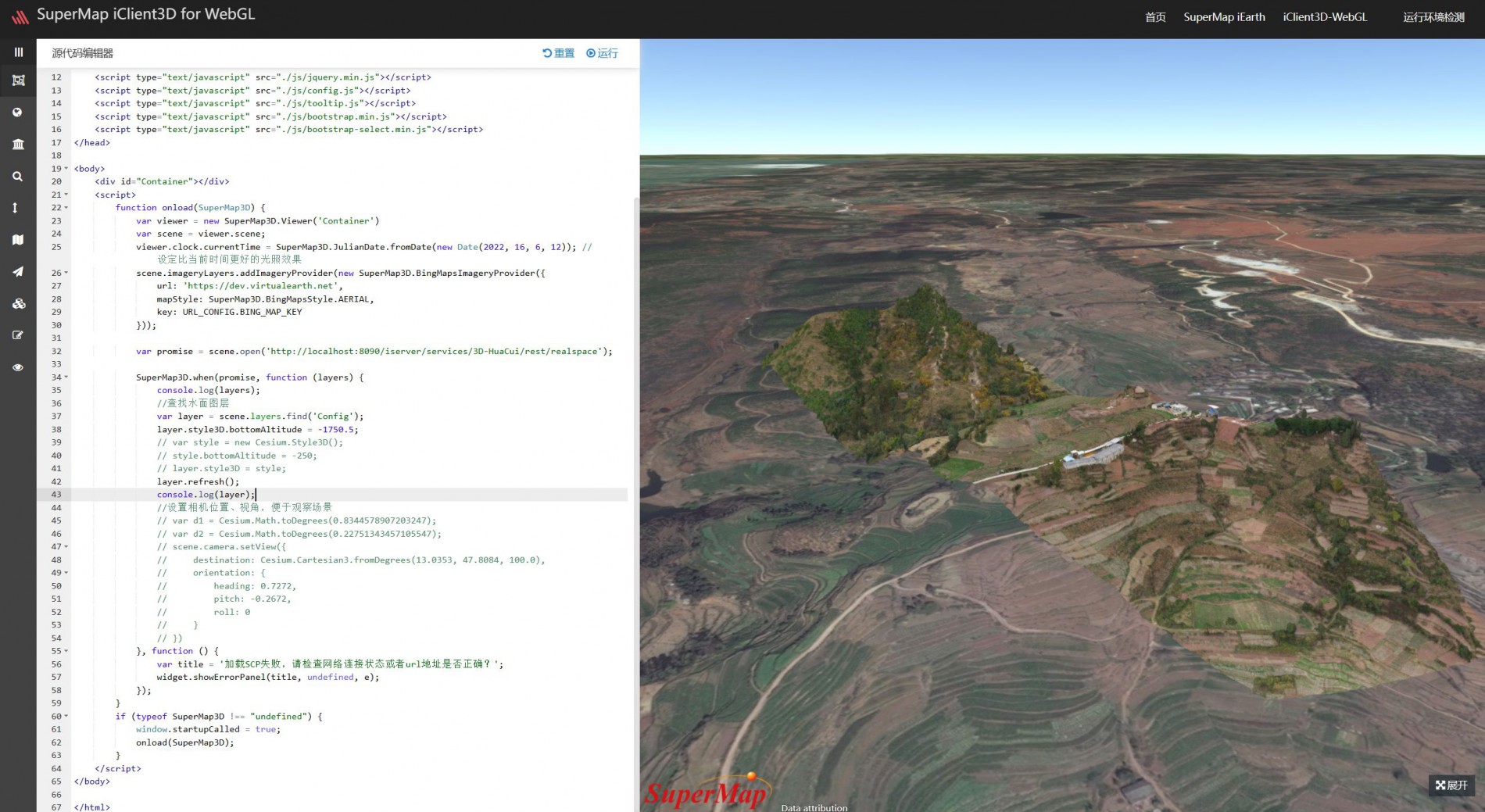Open the cubes sidebar category
The width and height of the screenshot is (1485, 812).
point(18,304)
